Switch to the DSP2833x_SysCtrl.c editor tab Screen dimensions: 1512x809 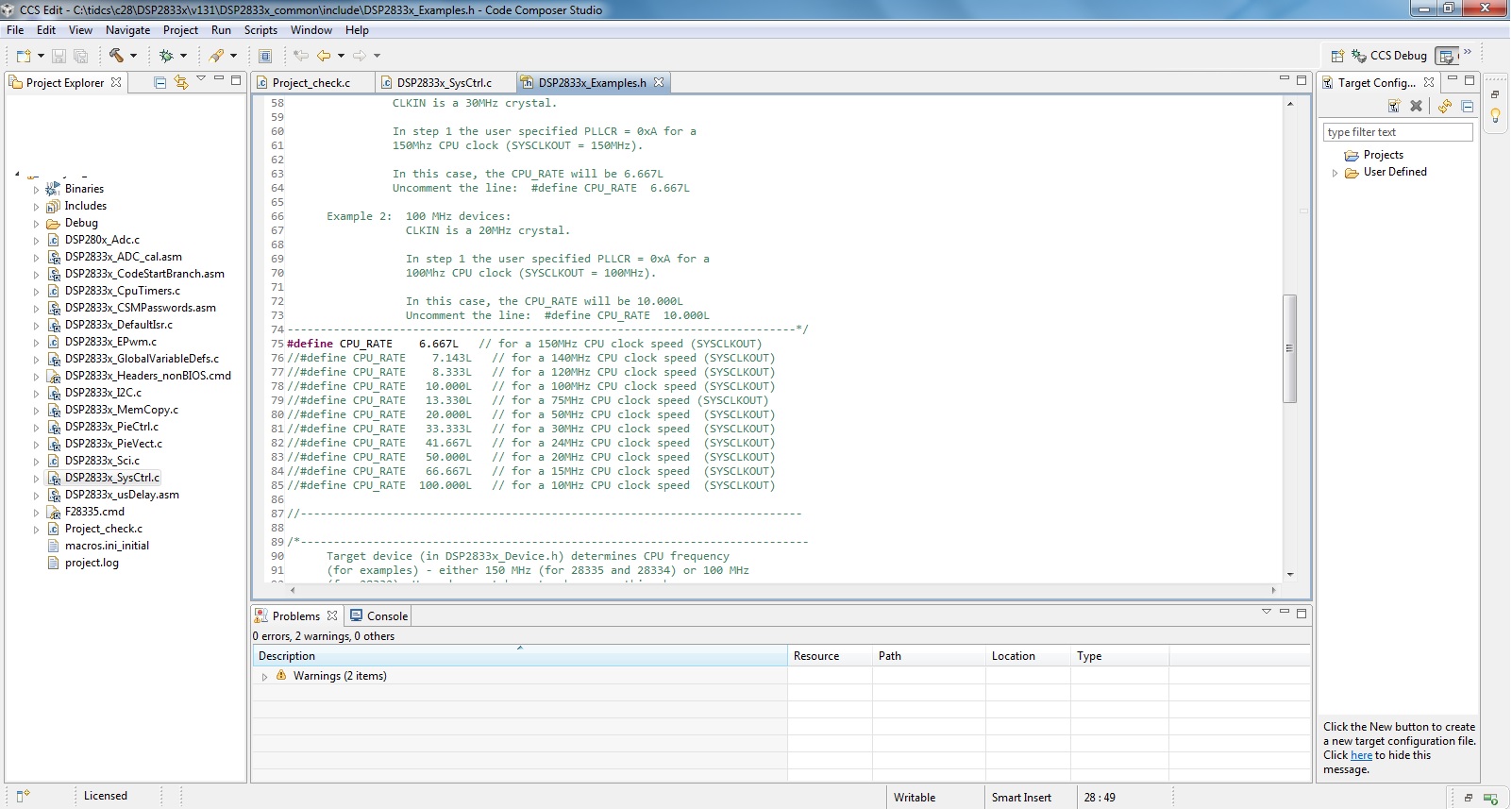[x=445, y=83]
